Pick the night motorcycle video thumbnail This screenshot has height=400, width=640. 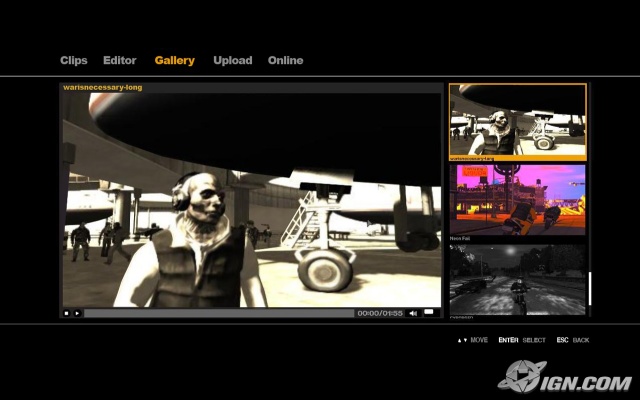(517, 279)
